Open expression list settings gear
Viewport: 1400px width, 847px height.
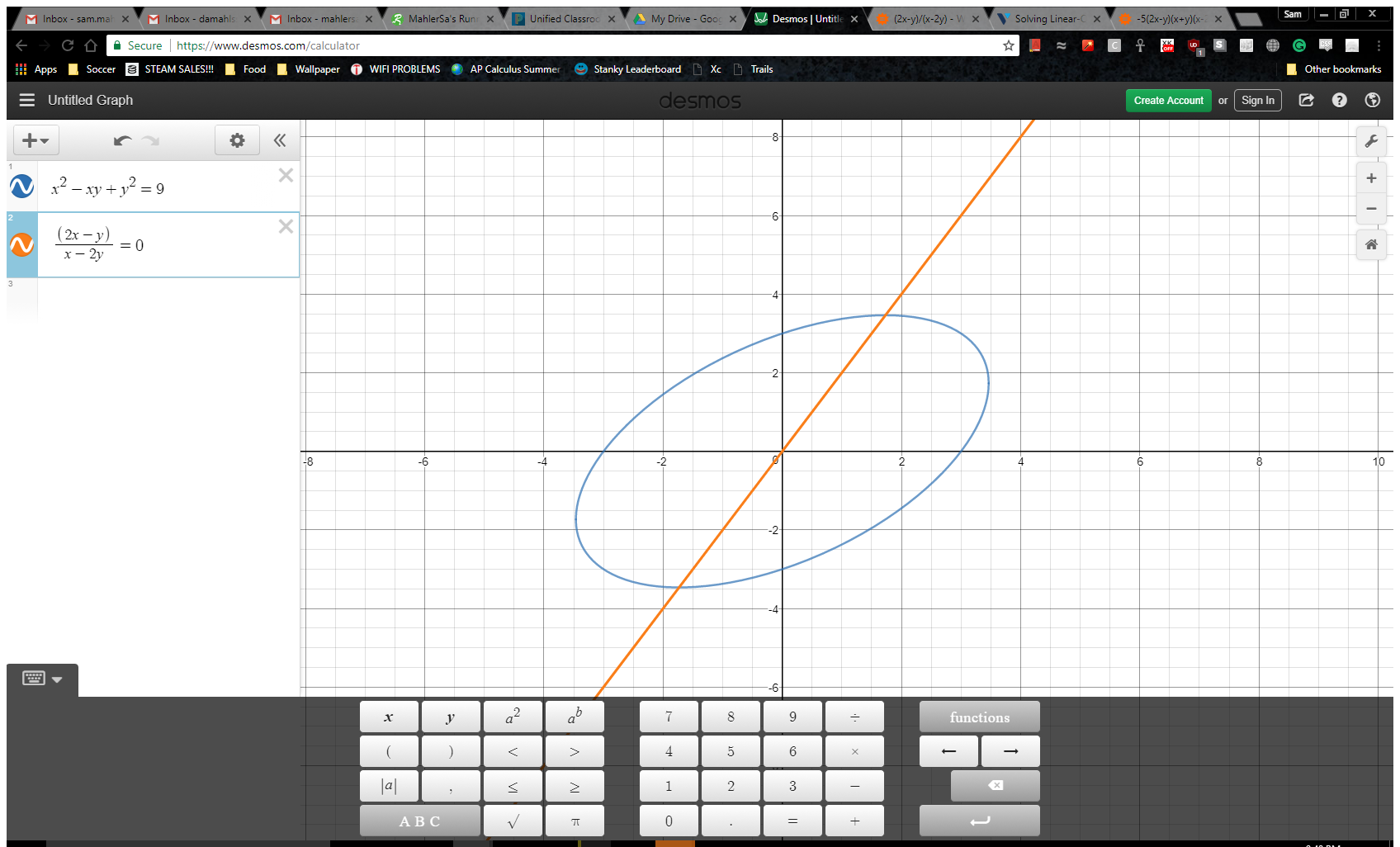coord(237,140)
